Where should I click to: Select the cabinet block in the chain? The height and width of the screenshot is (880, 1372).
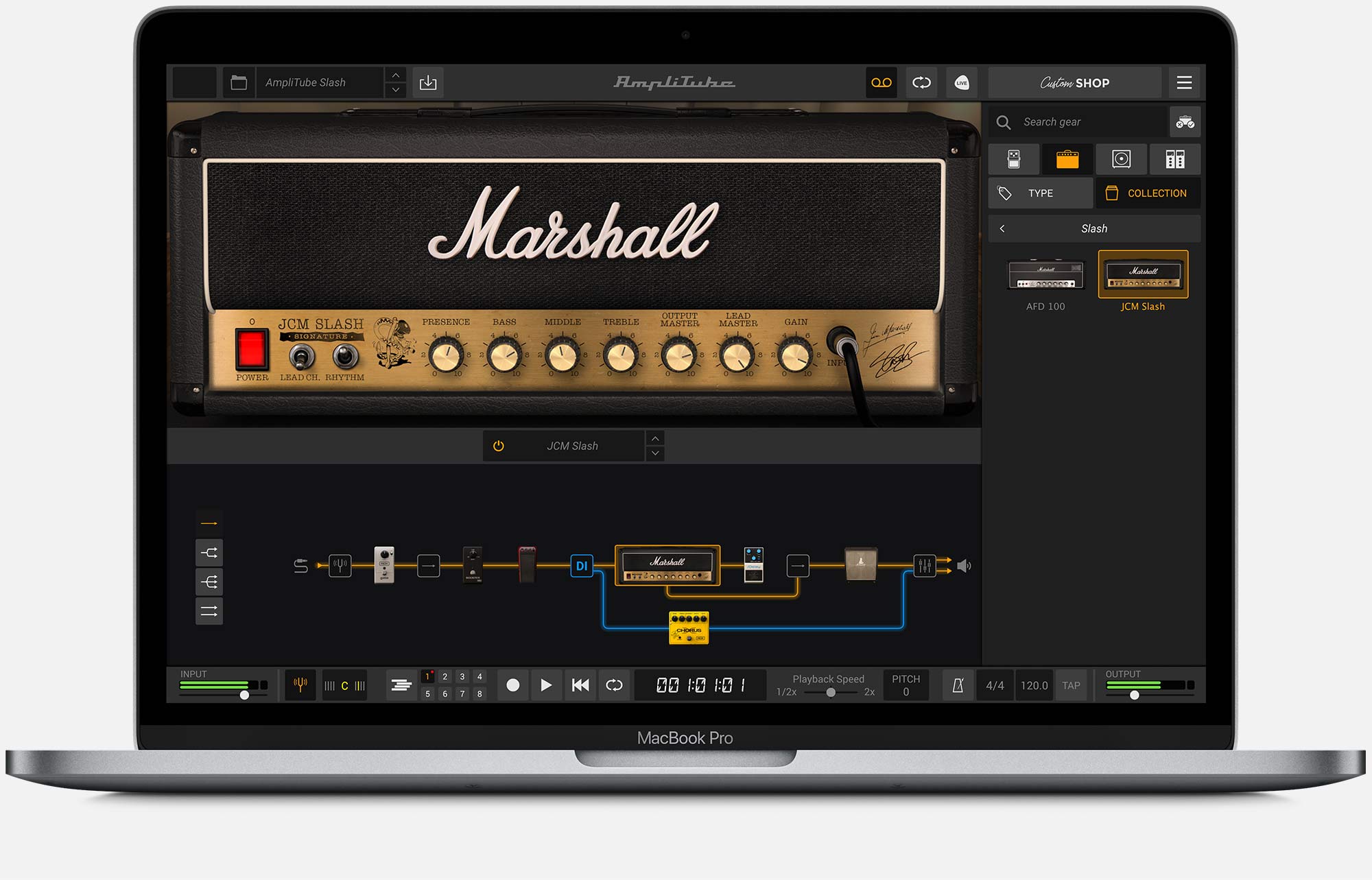coord(861,564)
